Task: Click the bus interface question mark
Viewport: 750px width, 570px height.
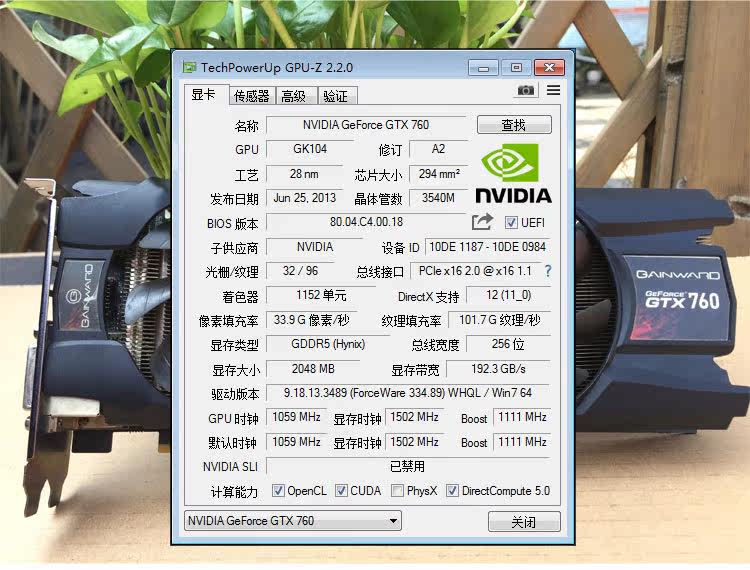Action: [x=548, y=271]
